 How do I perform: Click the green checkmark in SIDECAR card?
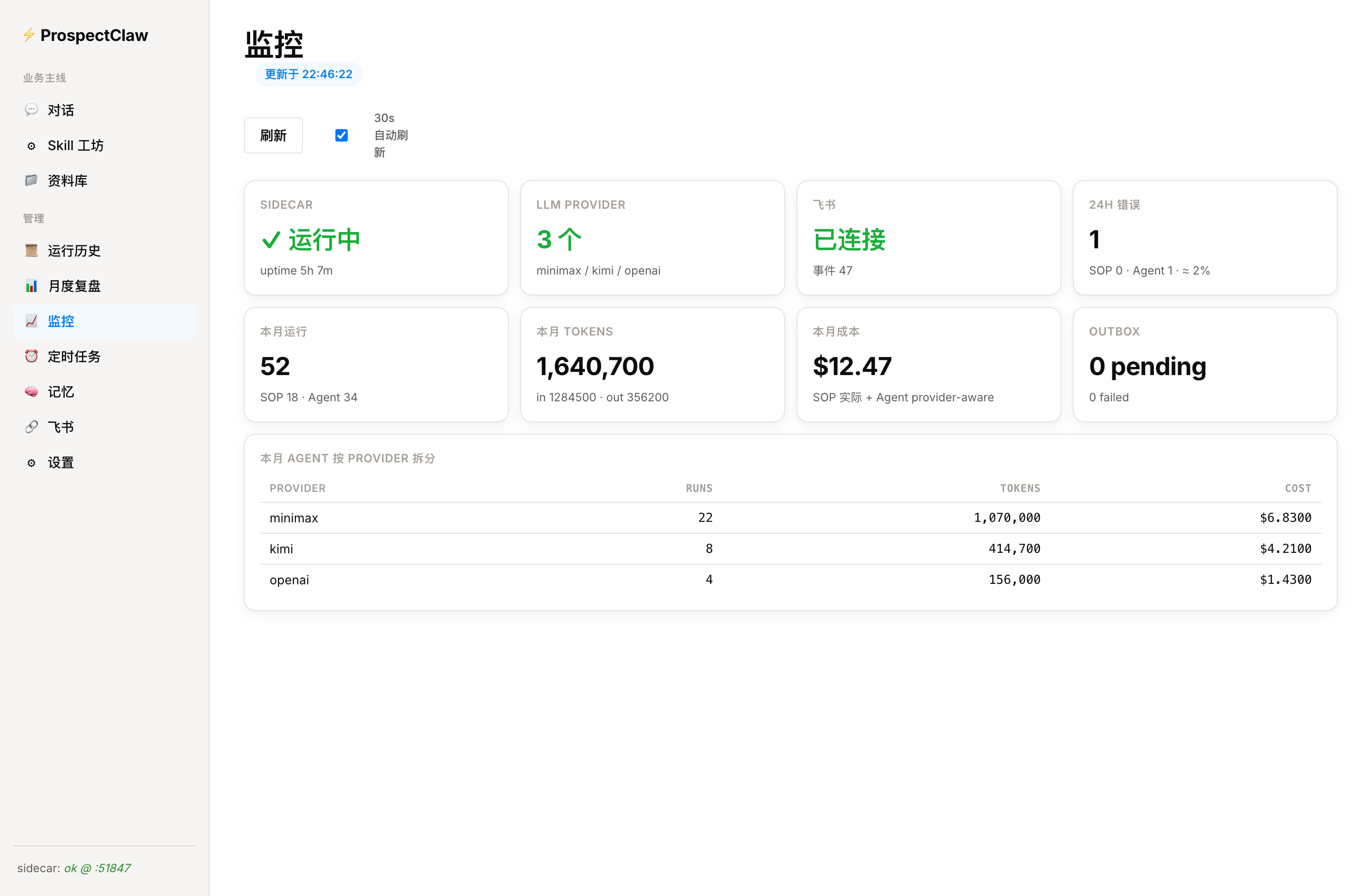click(x=271, y=239)
